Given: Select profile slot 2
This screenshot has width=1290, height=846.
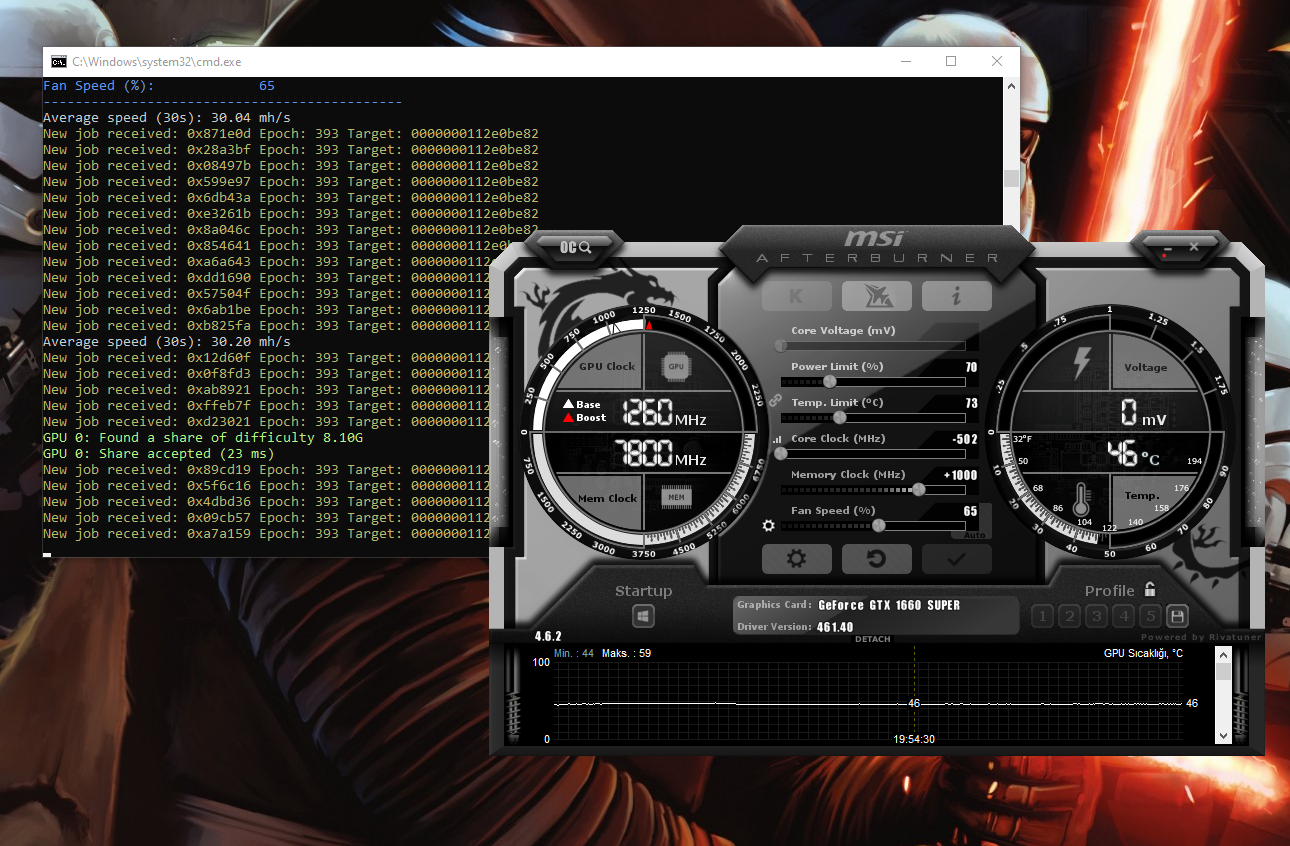Looking at the screenshot, I should point(1070,617).
